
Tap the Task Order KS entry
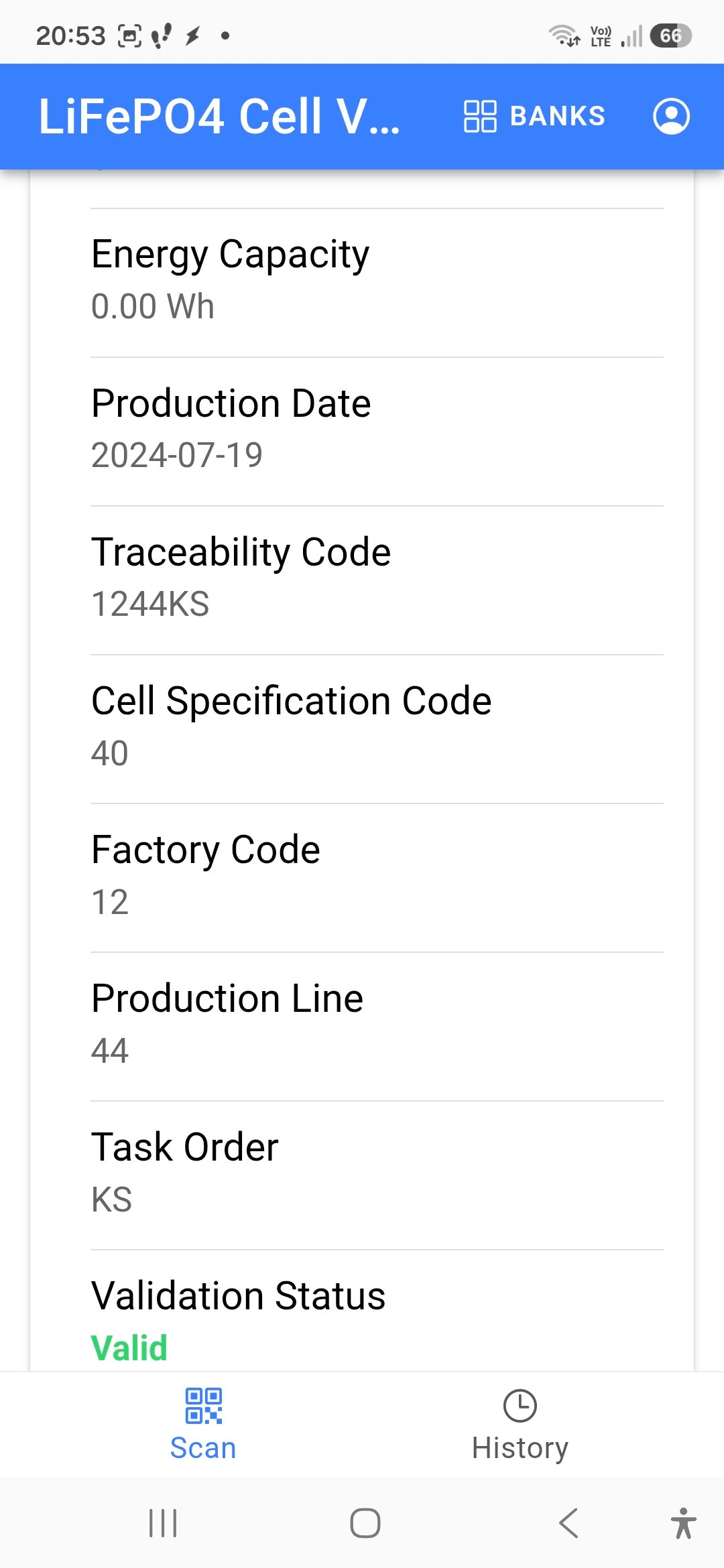(377, 1175)
